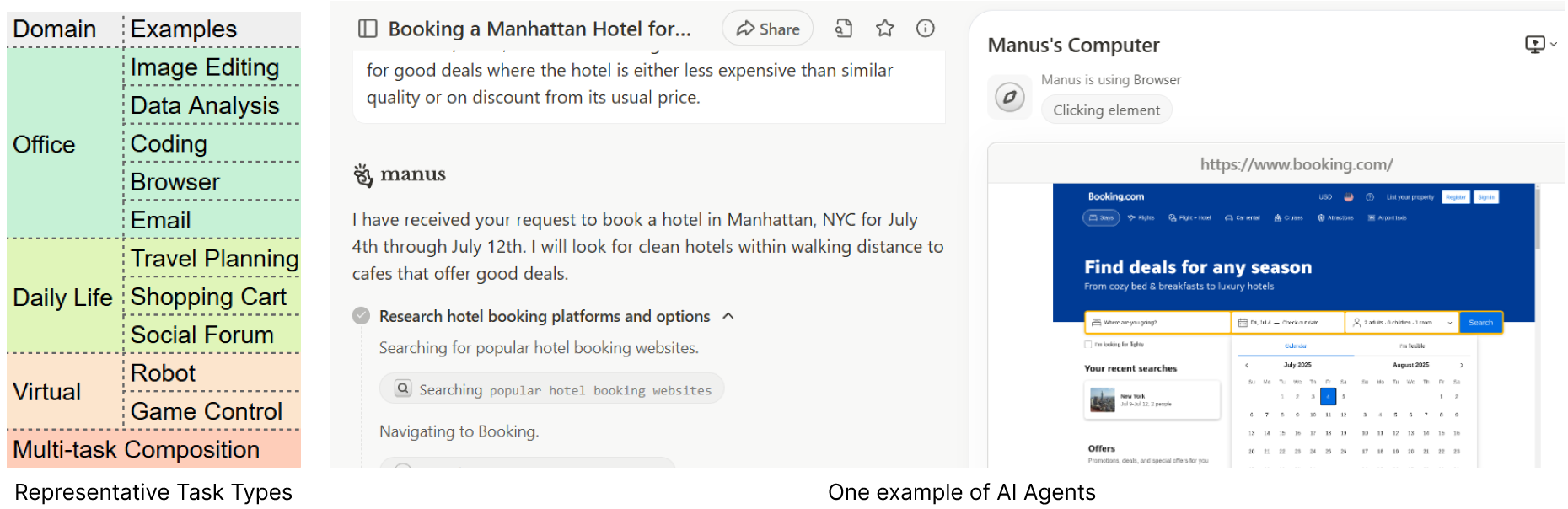Switch to the "I'm flexible" tab
Image resolution: width=1568 pixels, height=509 pixels.
pyautogui.click(x=1412, y=346)
